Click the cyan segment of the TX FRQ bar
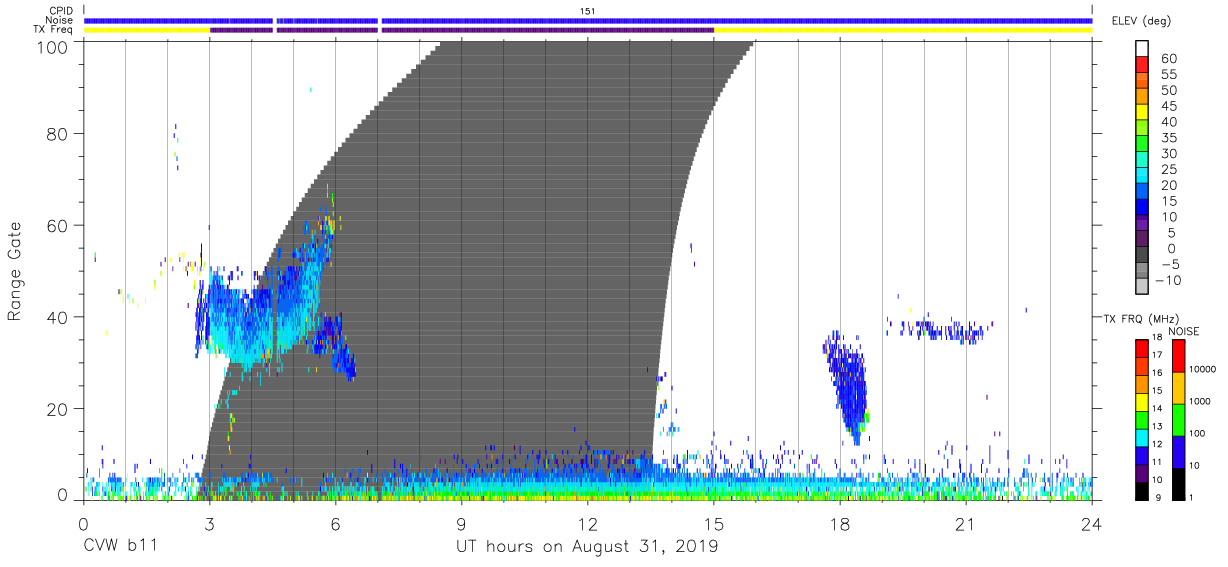This screenshot has width=1228, height=567. pos(1143,437)
